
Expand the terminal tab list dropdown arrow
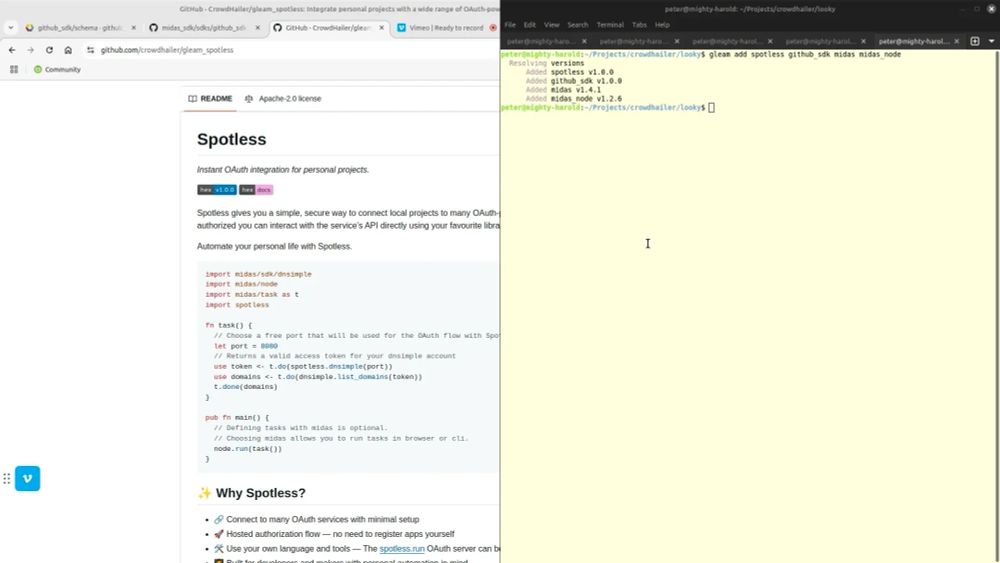pos(991,41)
